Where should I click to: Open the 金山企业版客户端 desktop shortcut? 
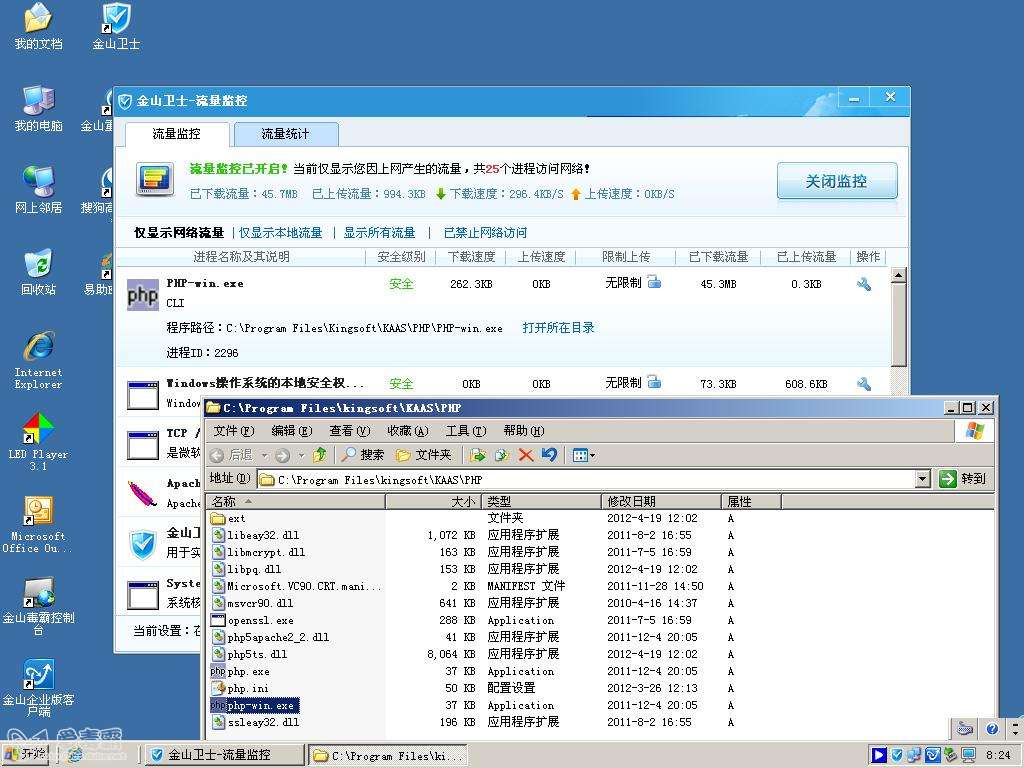(x=38, y=688)
